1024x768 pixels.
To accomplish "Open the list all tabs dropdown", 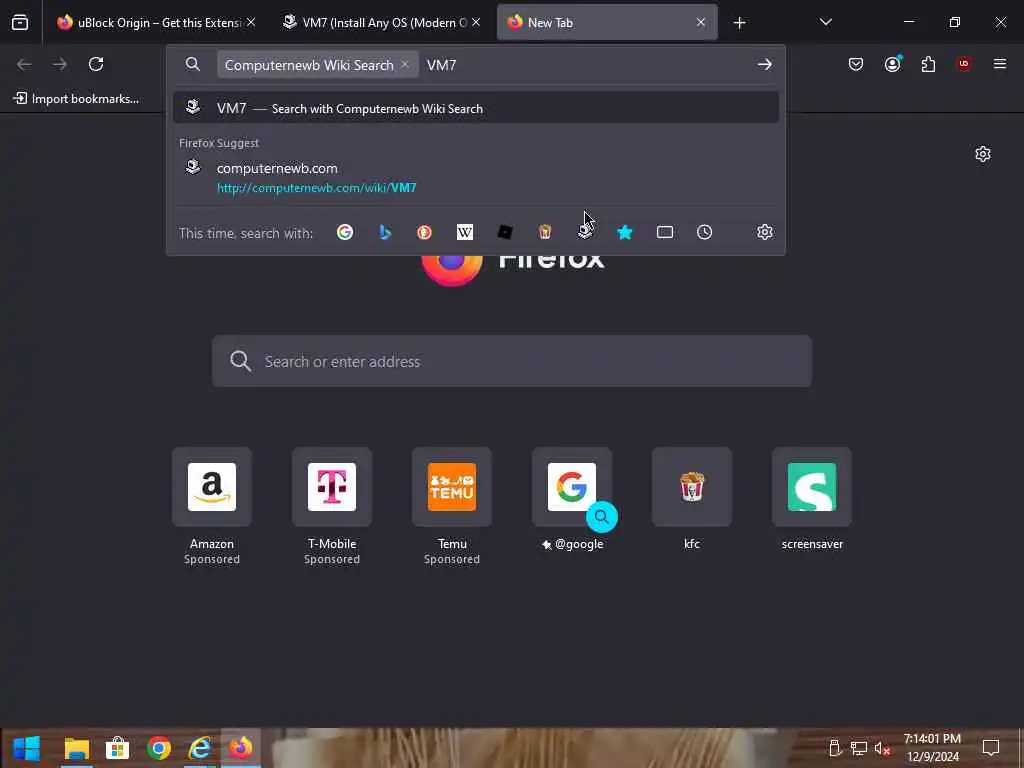I will (x=825, y=23).
